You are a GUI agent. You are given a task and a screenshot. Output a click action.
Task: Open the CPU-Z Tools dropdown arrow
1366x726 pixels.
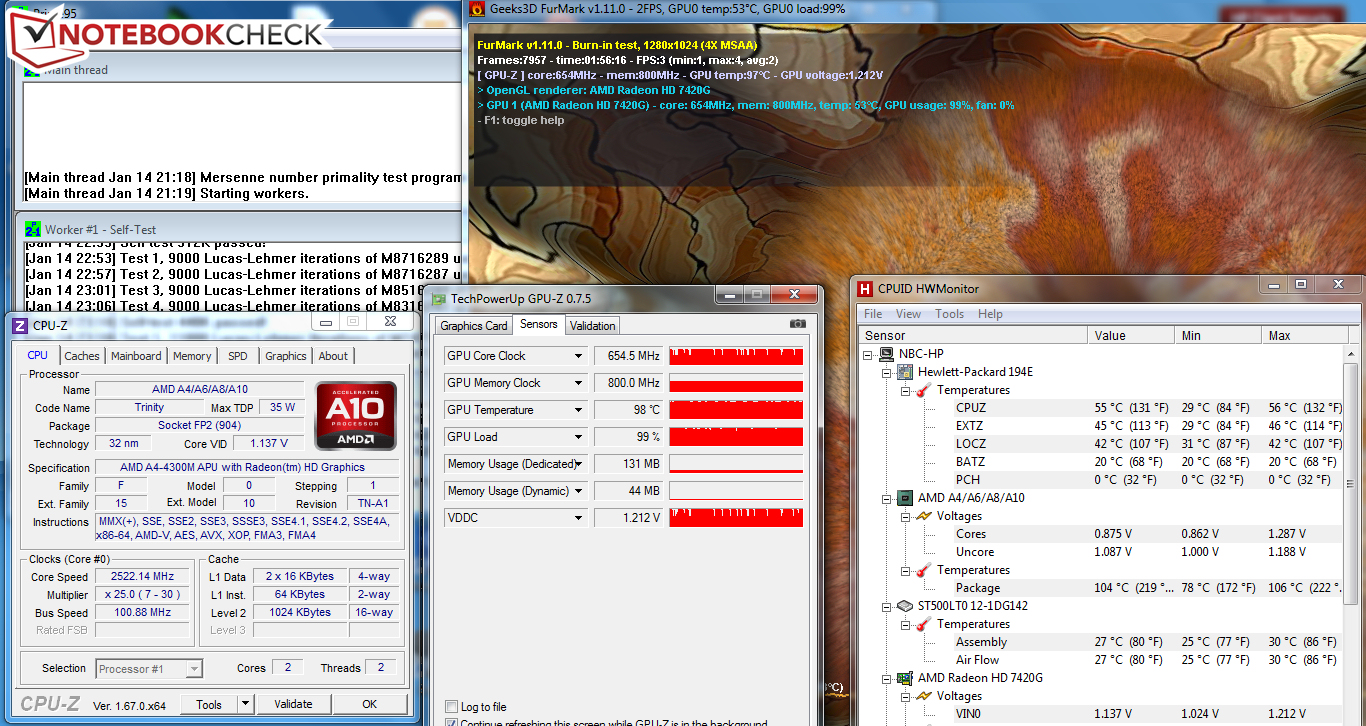[244, 704]
